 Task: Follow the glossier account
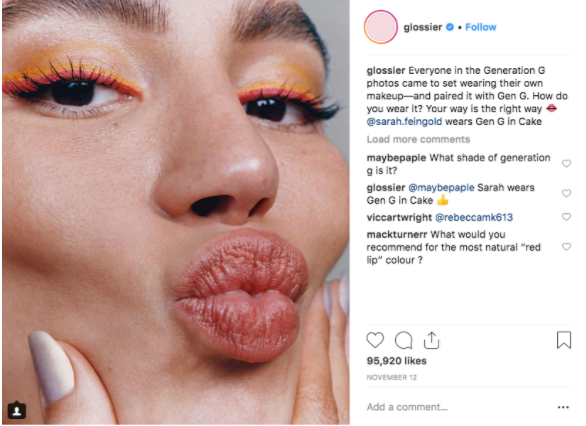pos(481,27)
